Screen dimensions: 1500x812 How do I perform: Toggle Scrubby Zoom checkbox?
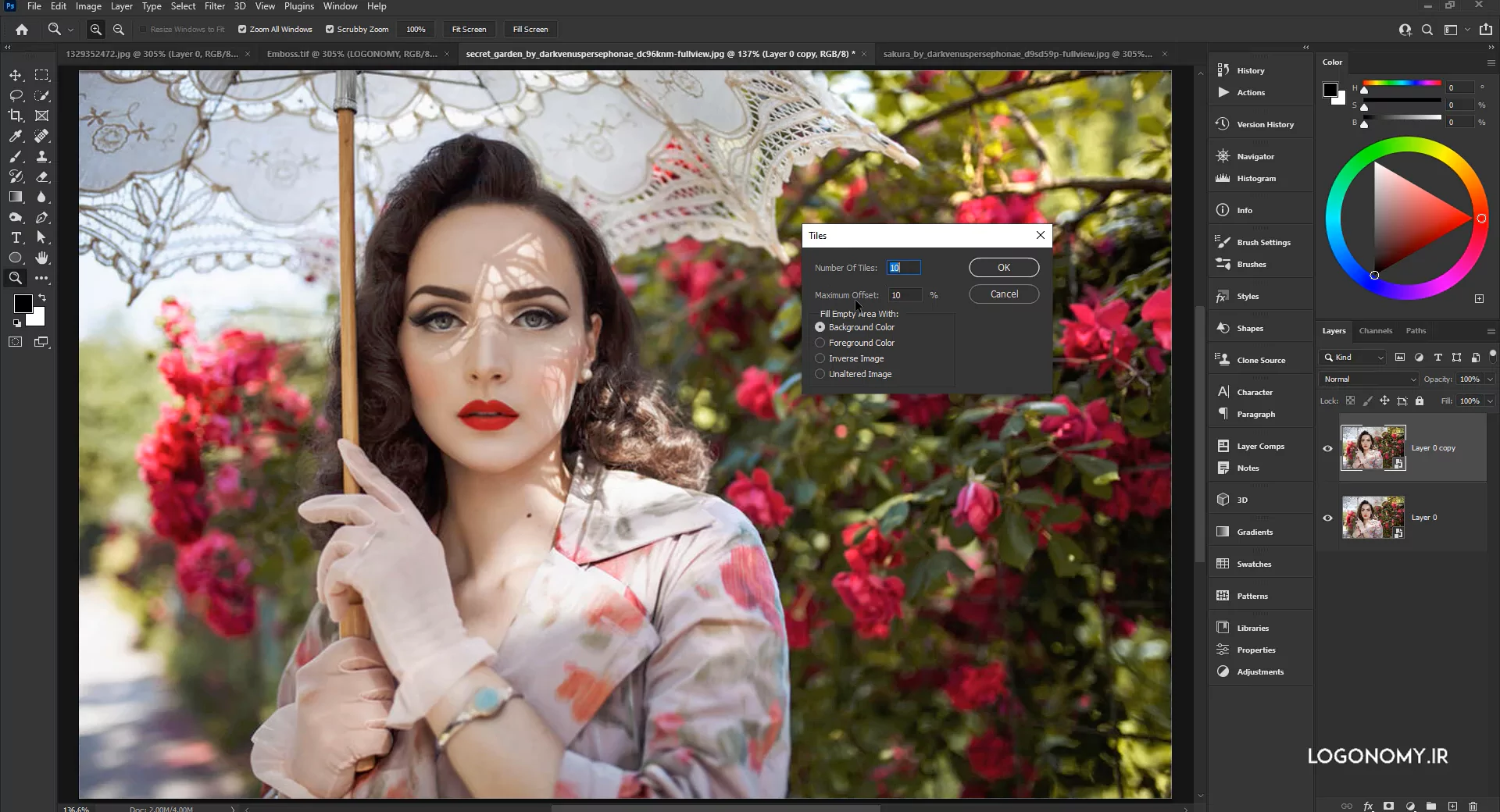330,29
